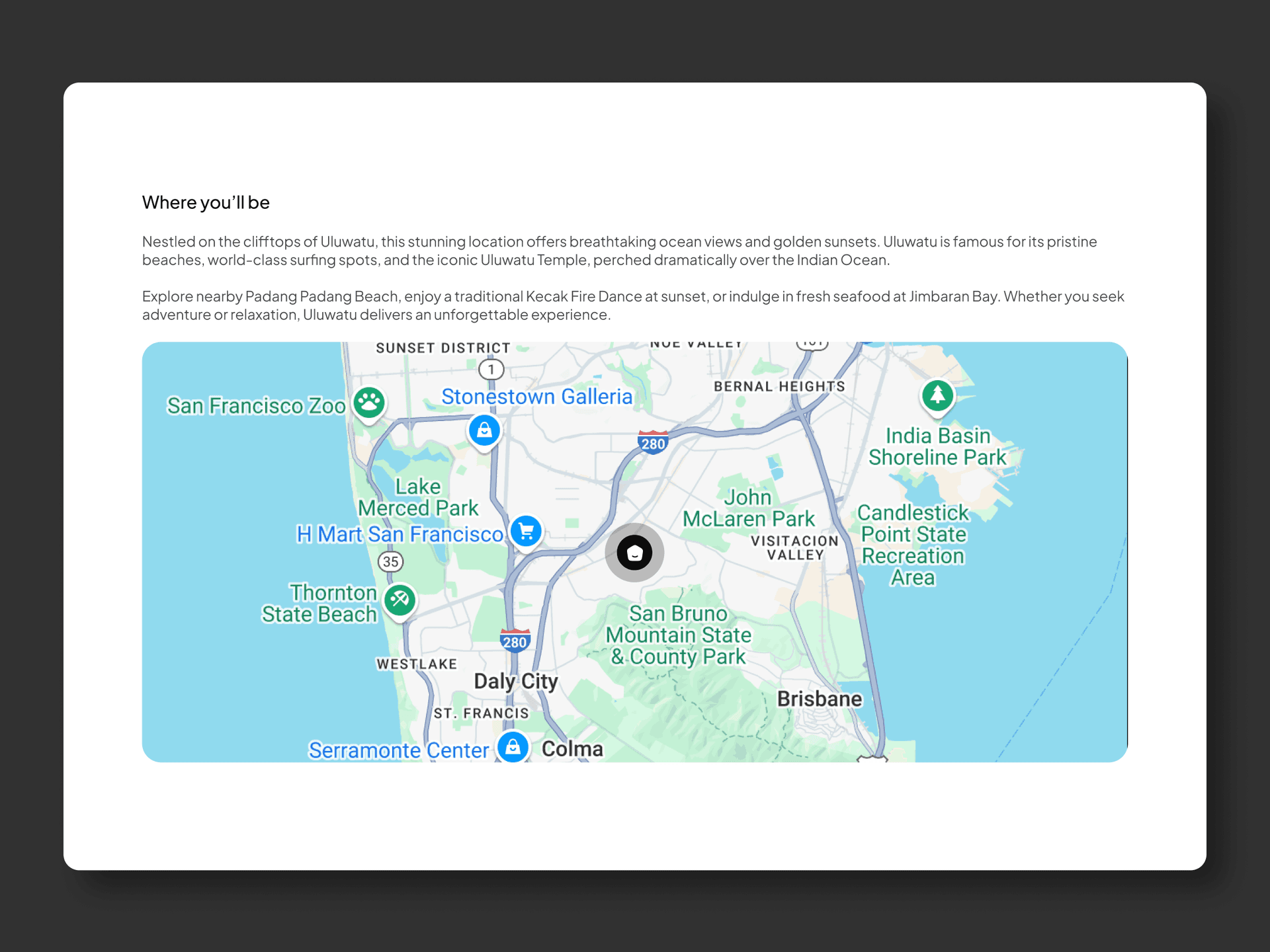The width and height of the screenshot is (1270, 952).
Task: Select the Lake Merced Park label
Action: click(x=418, y=497)
